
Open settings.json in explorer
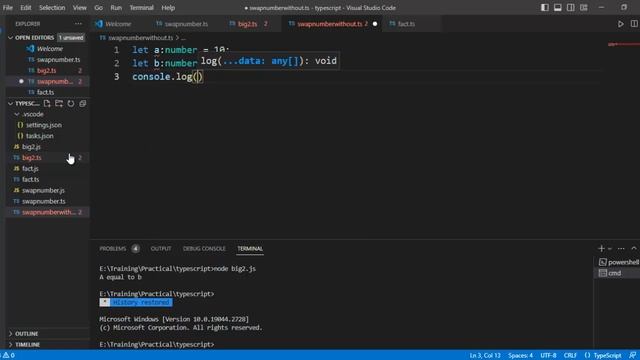click(x=44, y=125)
